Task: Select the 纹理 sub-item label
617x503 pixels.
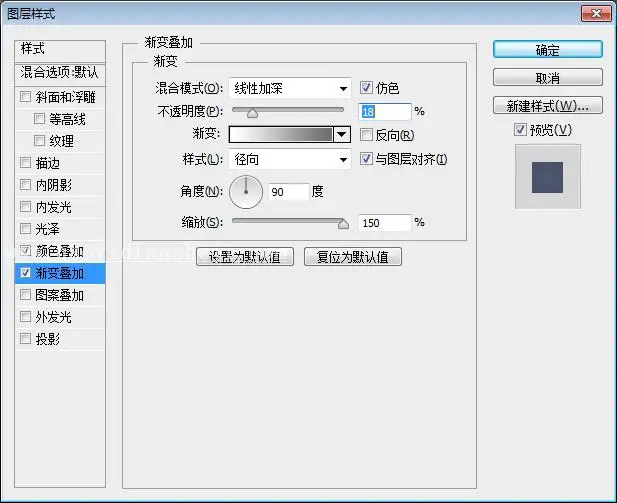Action: (x=61, y=141)
